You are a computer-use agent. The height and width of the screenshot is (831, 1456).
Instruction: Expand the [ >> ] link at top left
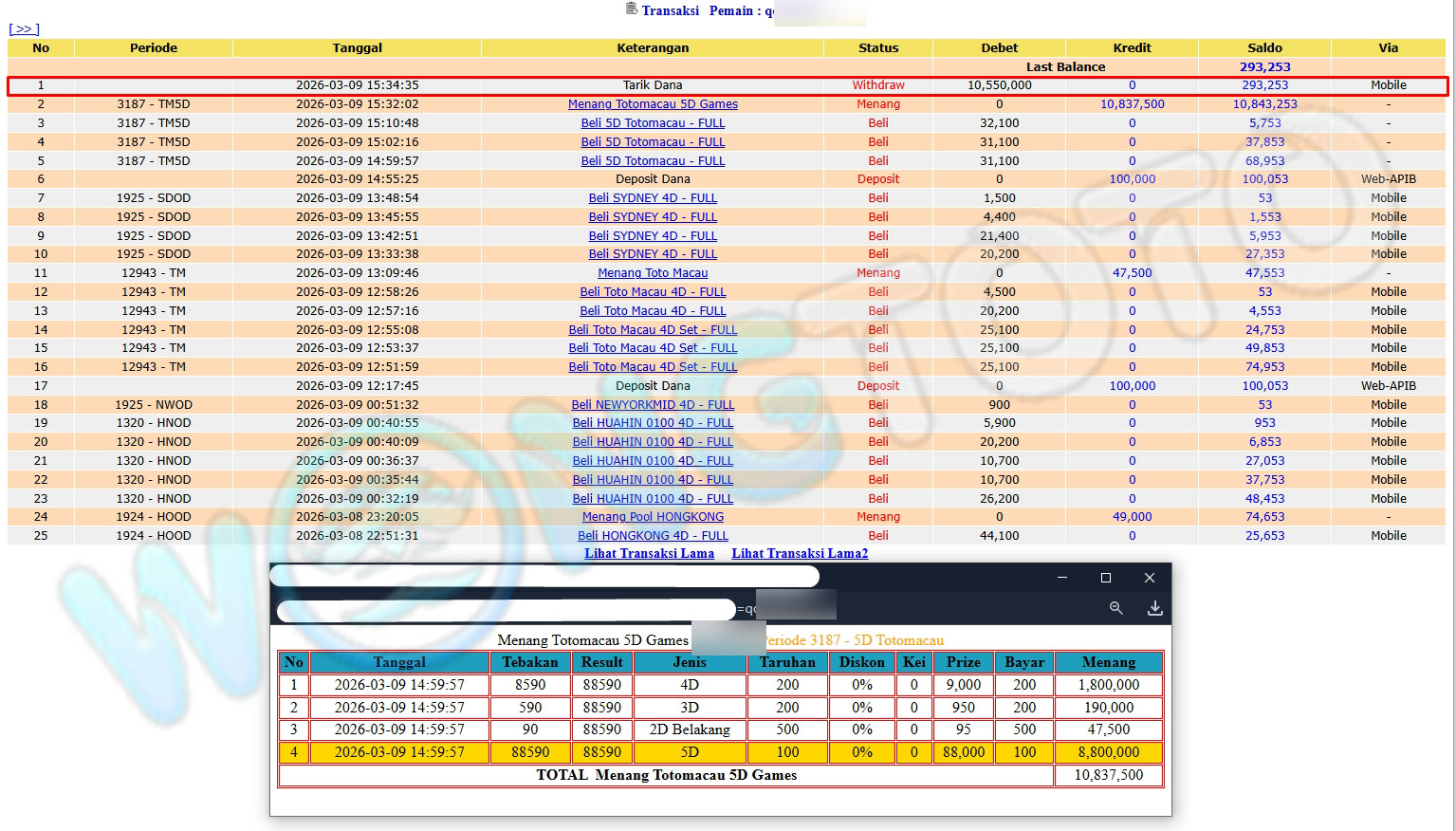click(24, 29)
